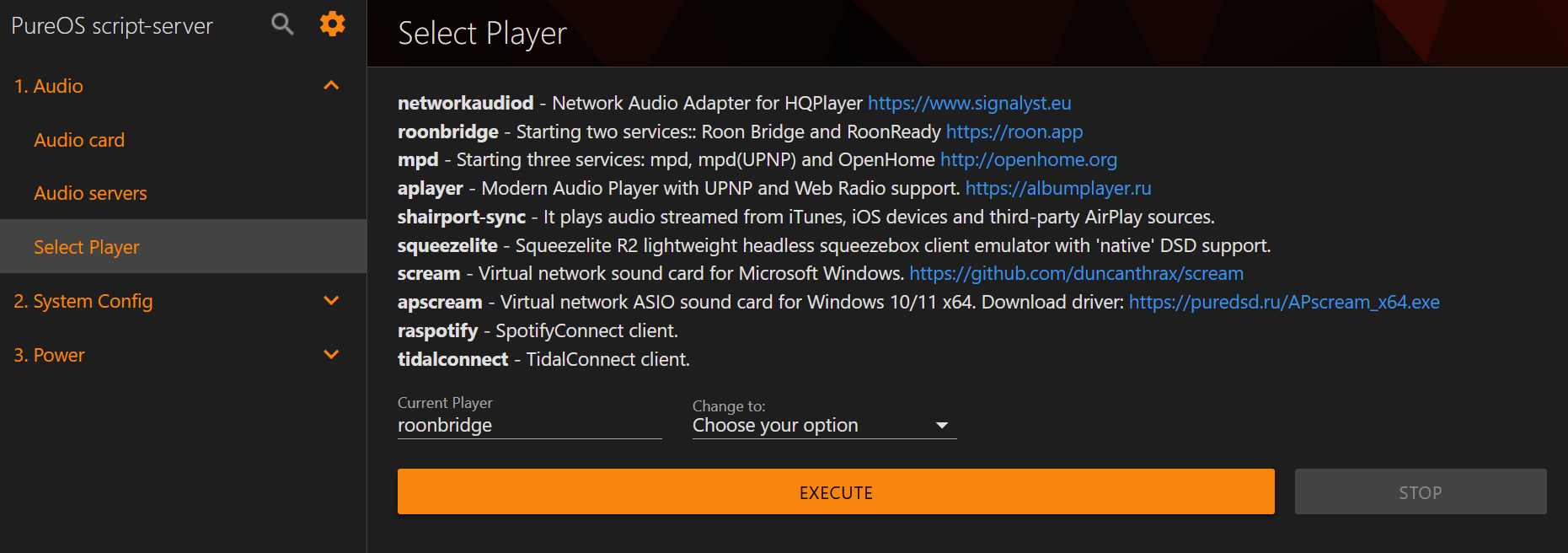This screenshot has width=1568, height=553.
Task: Open the roon.app link
Action: [1014, 132]
